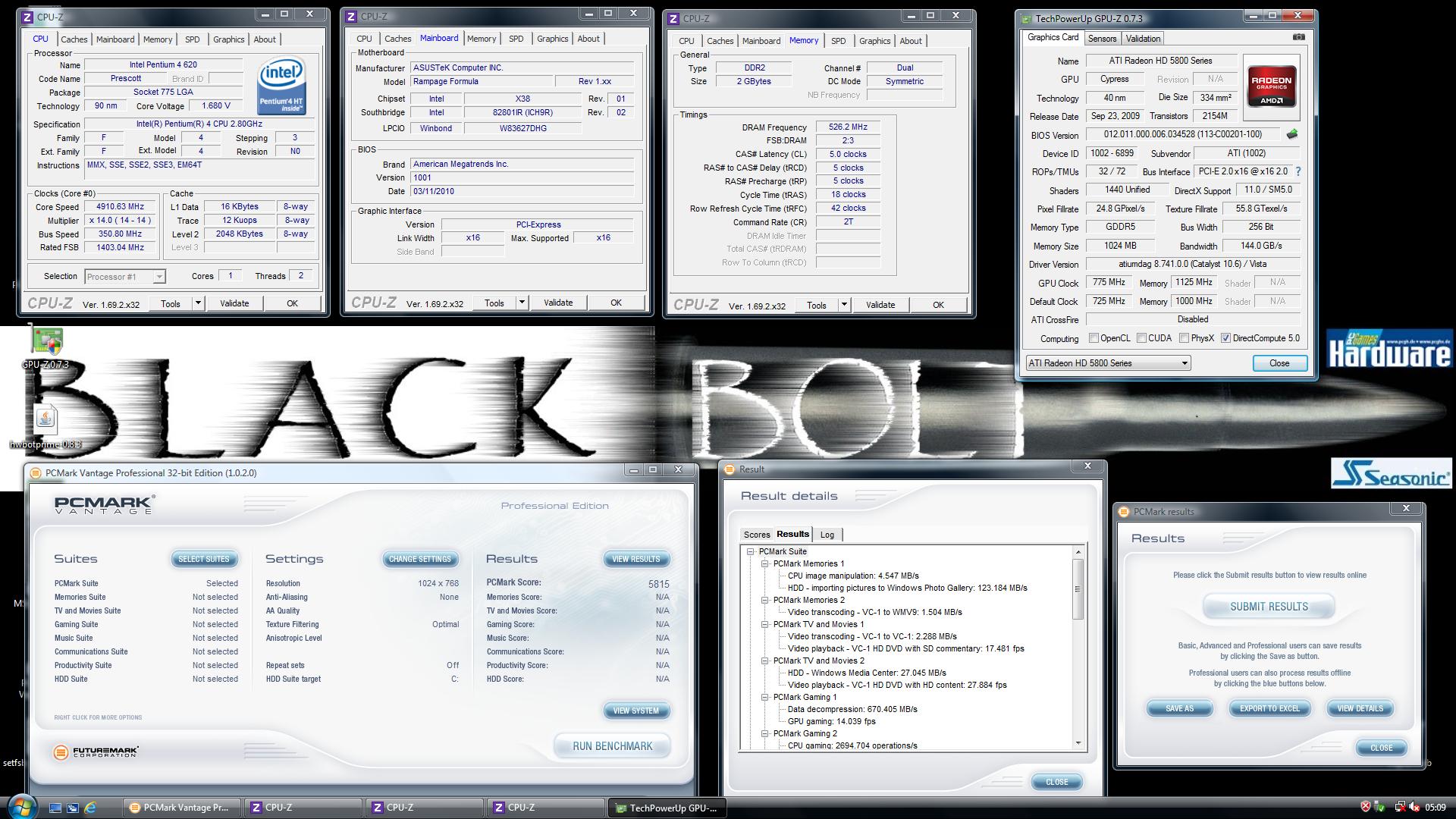This screenshot has width=1456, height=819.
Task: Click VIEW SYSTEM button
Action: [635, 711]
